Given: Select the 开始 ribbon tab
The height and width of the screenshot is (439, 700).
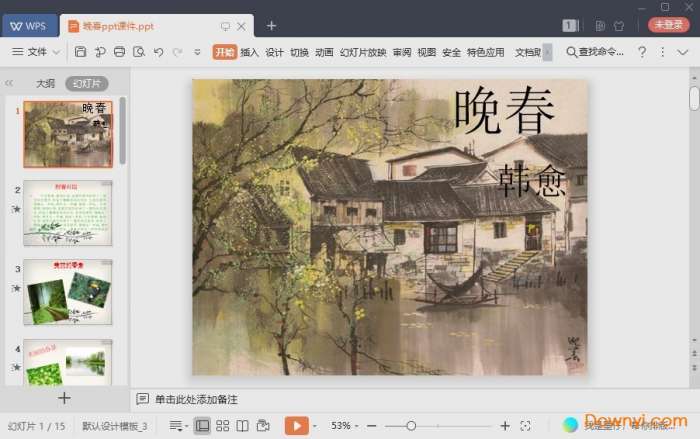Looking at the screenshot, I should tap(225, 52).
